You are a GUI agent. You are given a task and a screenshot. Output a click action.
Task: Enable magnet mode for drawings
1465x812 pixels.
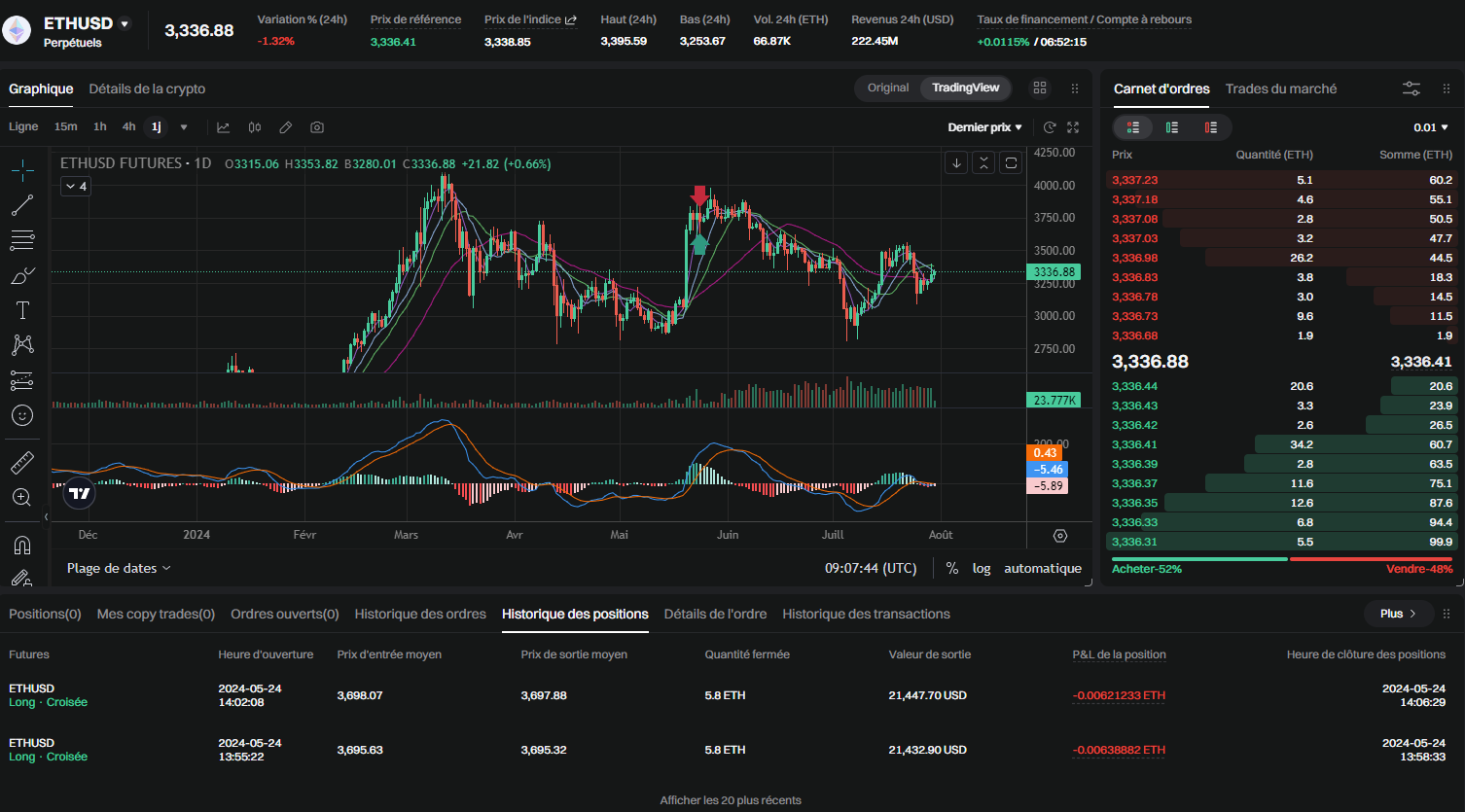[22, 545]
